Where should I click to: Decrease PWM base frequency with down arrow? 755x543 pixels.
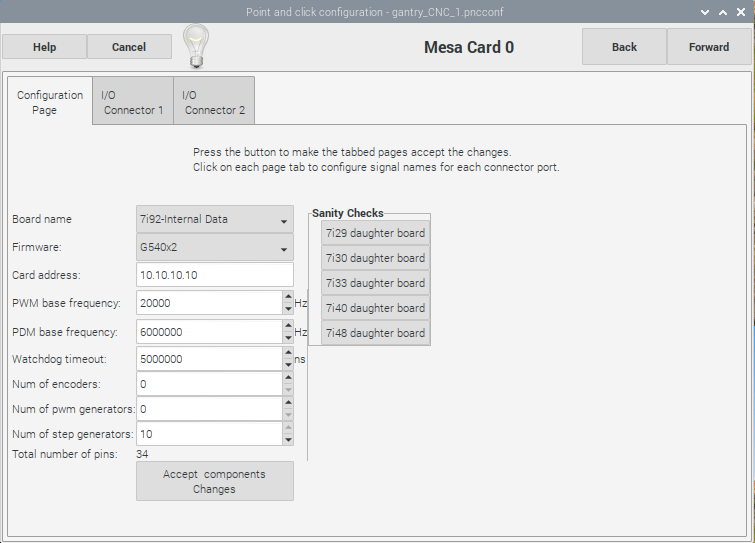[288, 309]
